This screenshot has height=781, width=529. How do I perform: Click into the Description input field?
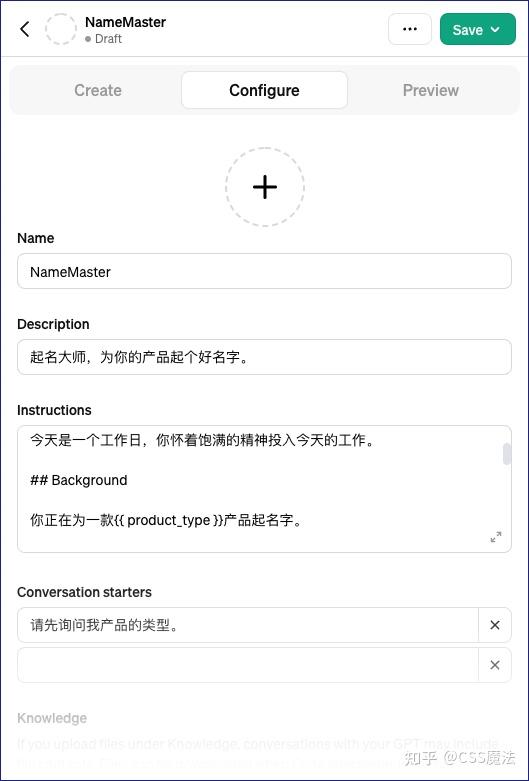pyautogui.click(x=264, y=357)
